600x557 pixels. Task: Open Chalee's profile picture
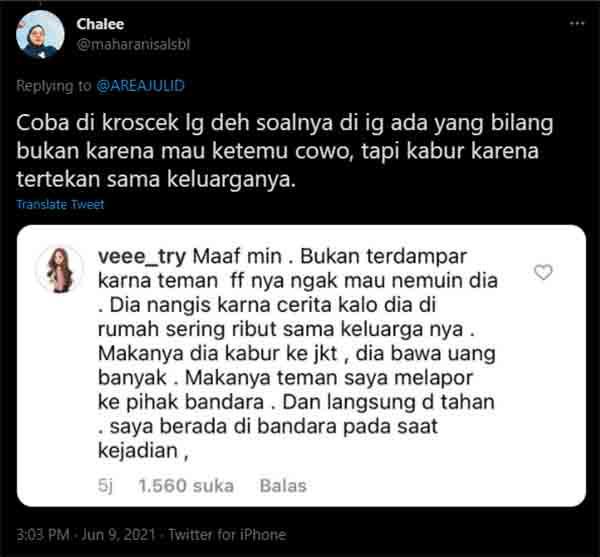(x=40, y=34)
